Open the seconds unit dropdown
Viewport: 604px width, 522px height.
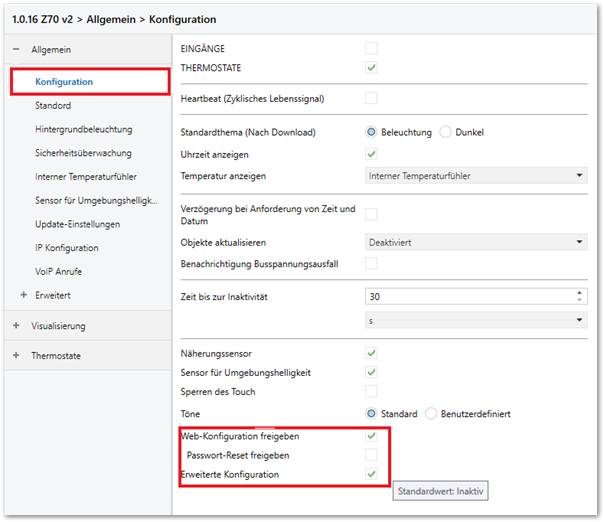[476, 321]
